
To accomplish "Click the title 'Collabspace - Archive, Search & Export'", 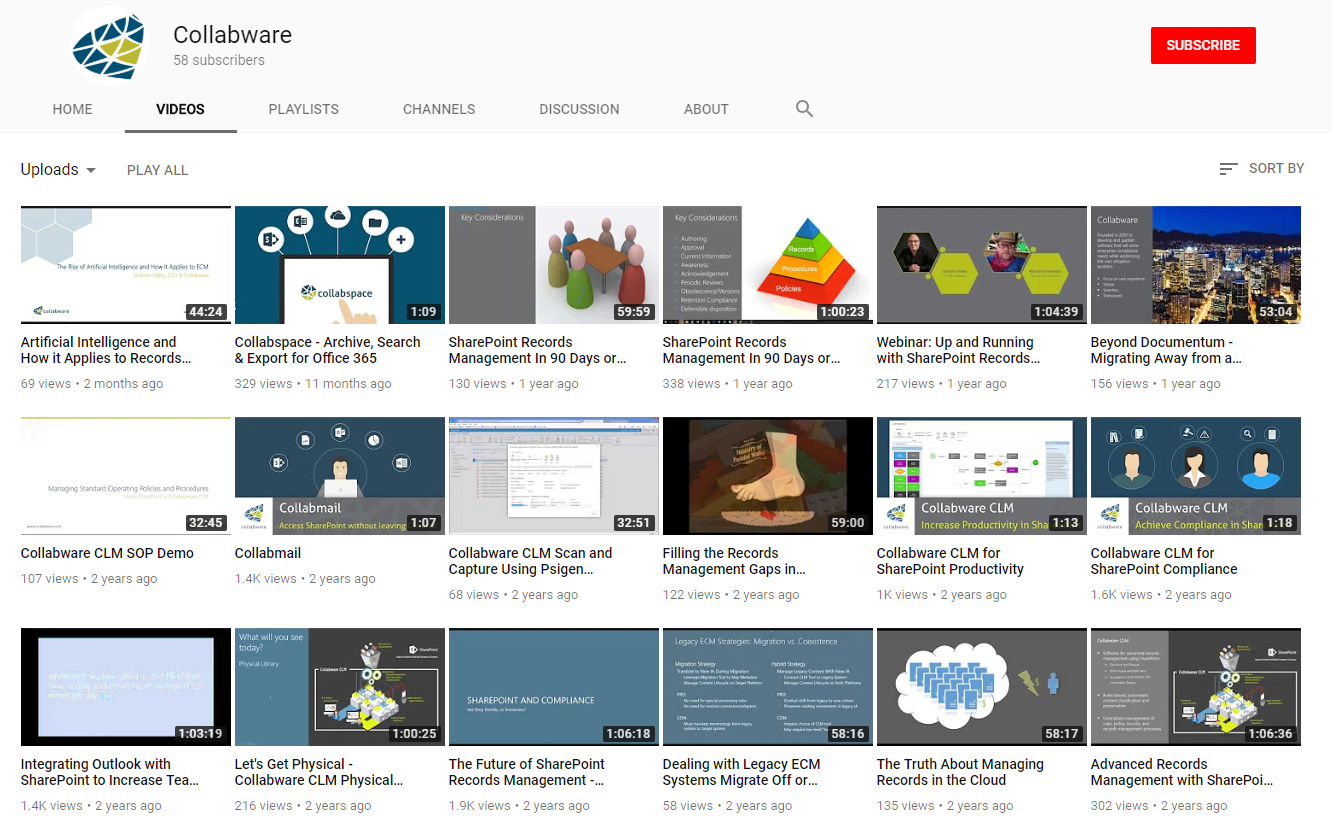I will pyautogui.click(x=328, y=350).
